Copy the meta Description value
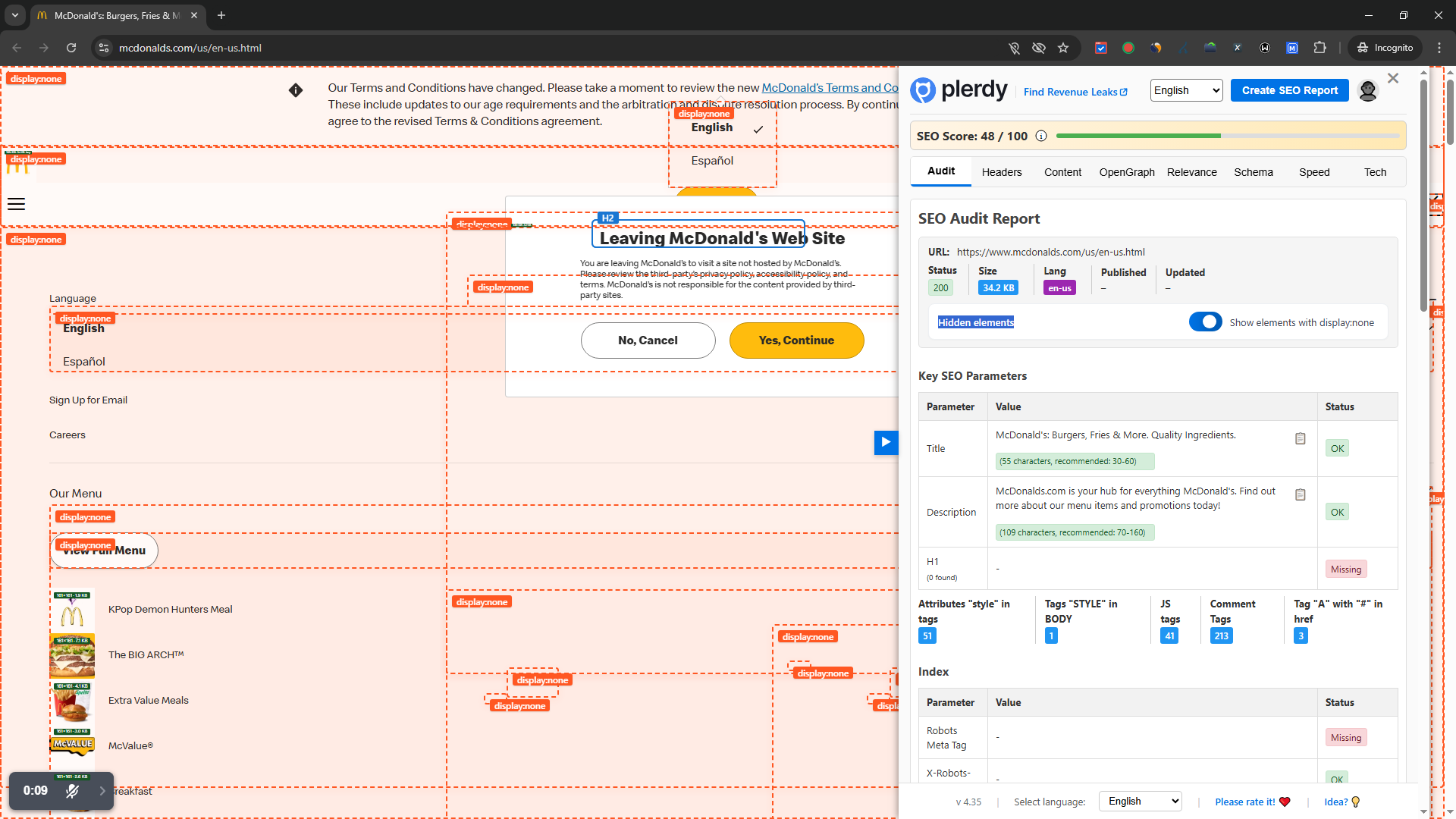This screenshot has width=1456, height=819. (x=1300, y=495)
